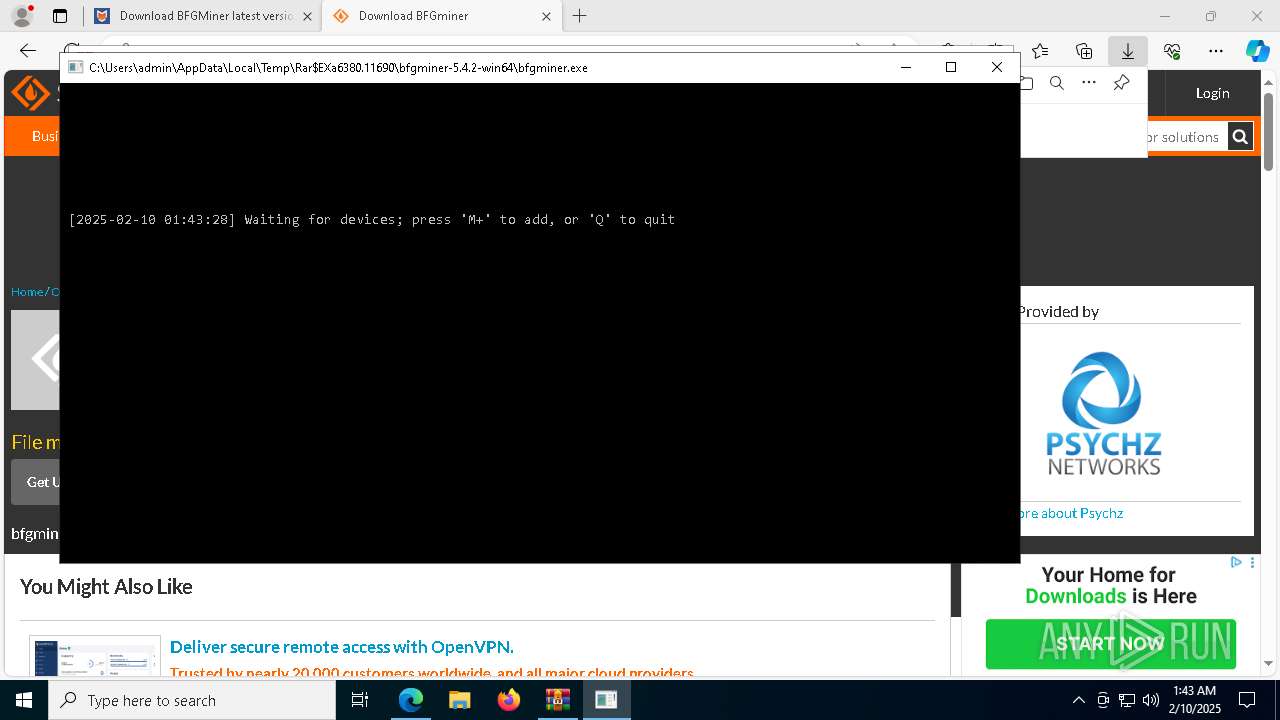Open WinRAR from taskbar

(557, 700)
